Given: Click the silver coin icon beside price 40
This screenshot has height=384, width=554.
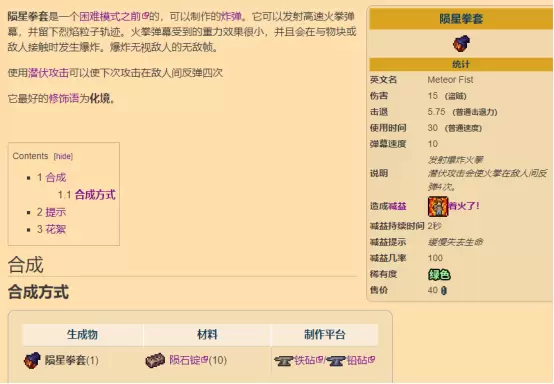Looking at the screenshot, I should tap(444, 291).
